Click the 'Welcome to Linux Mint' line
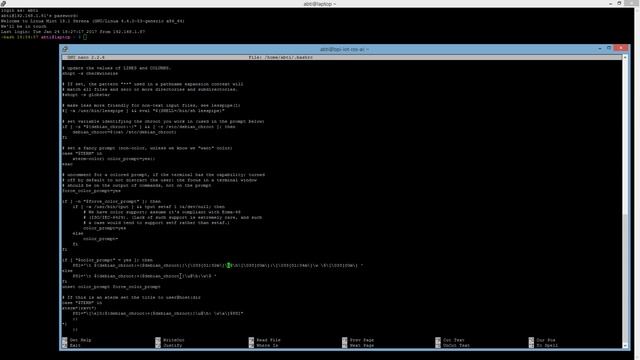Image resolution: width=640 pixels, height=360 pixels. pos(93,21)
